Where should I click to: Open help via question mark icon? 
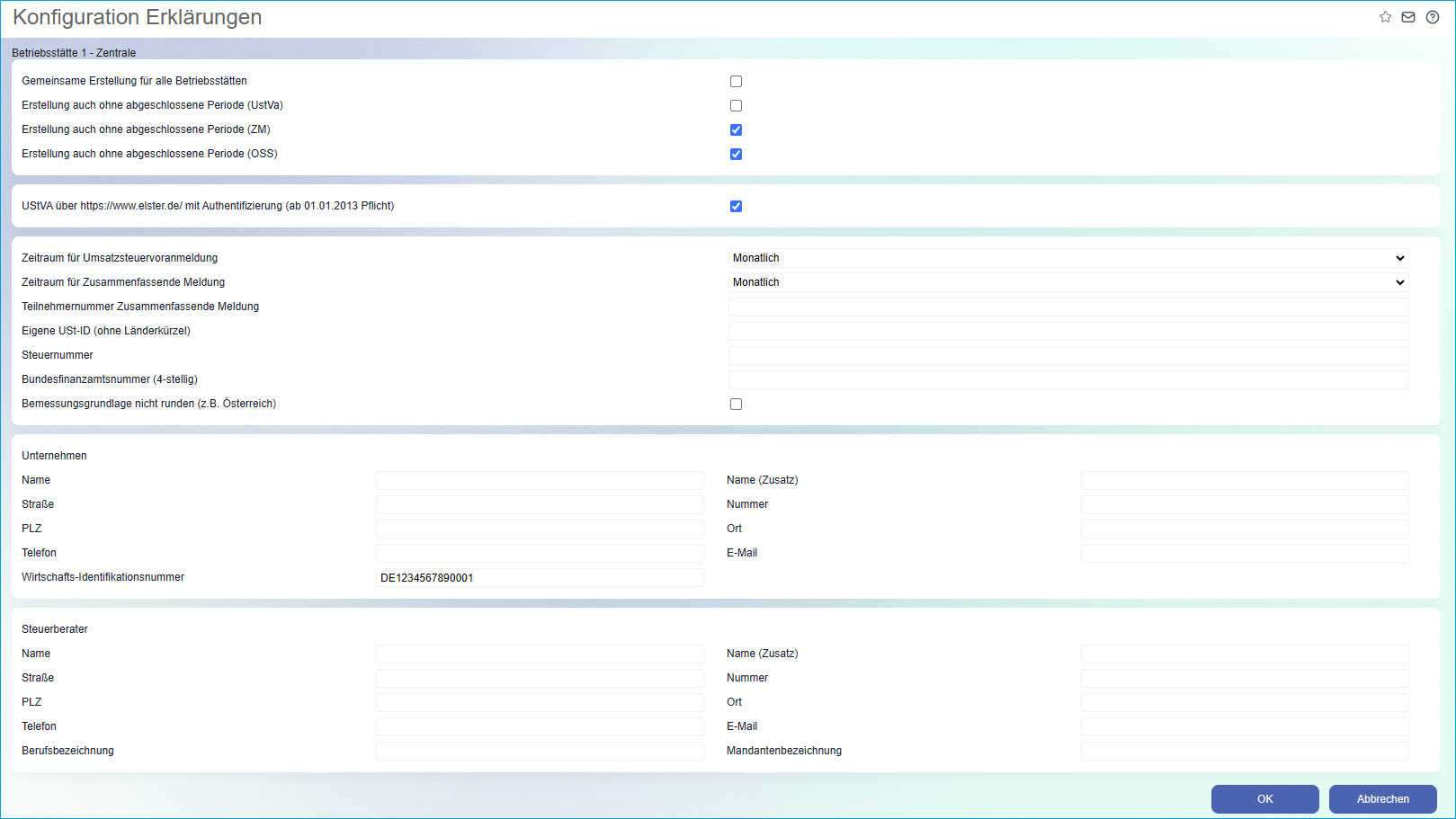click(x=1433, y=17)
